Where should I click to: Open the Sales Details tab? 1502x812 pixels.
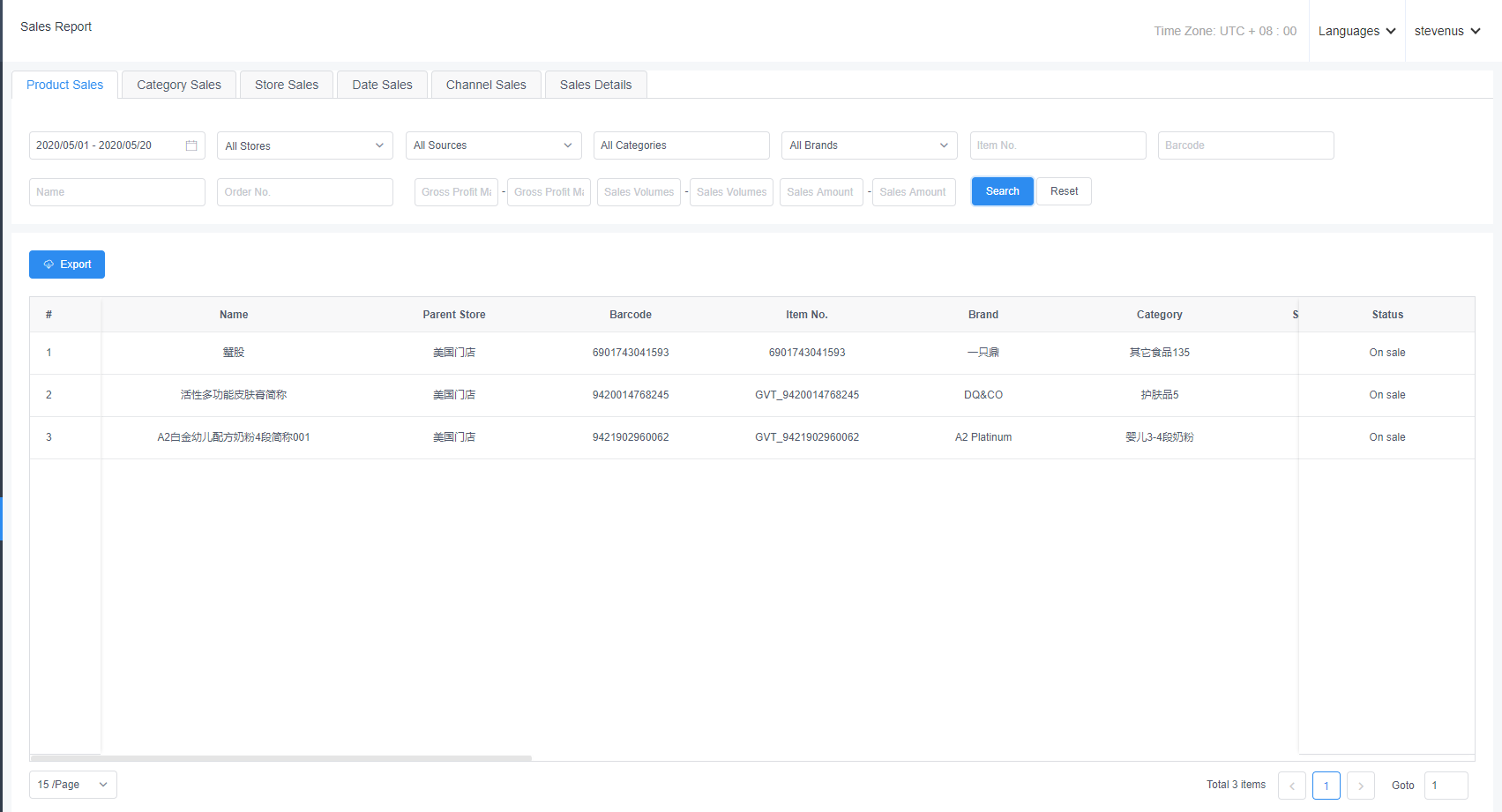[595, 85]
